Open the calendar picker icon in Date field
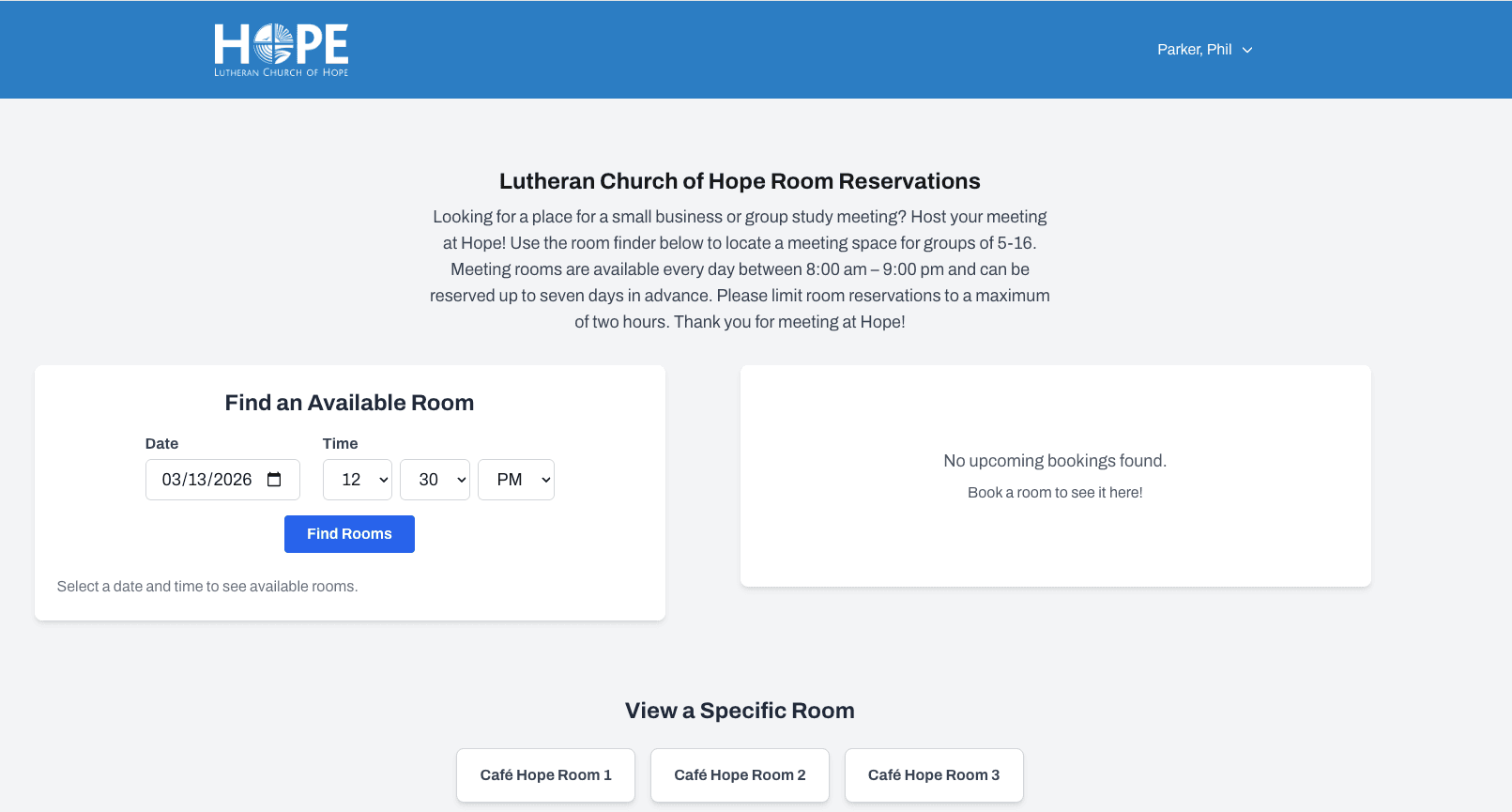Viewport: 1512px width, 812px height. [274, 480]
